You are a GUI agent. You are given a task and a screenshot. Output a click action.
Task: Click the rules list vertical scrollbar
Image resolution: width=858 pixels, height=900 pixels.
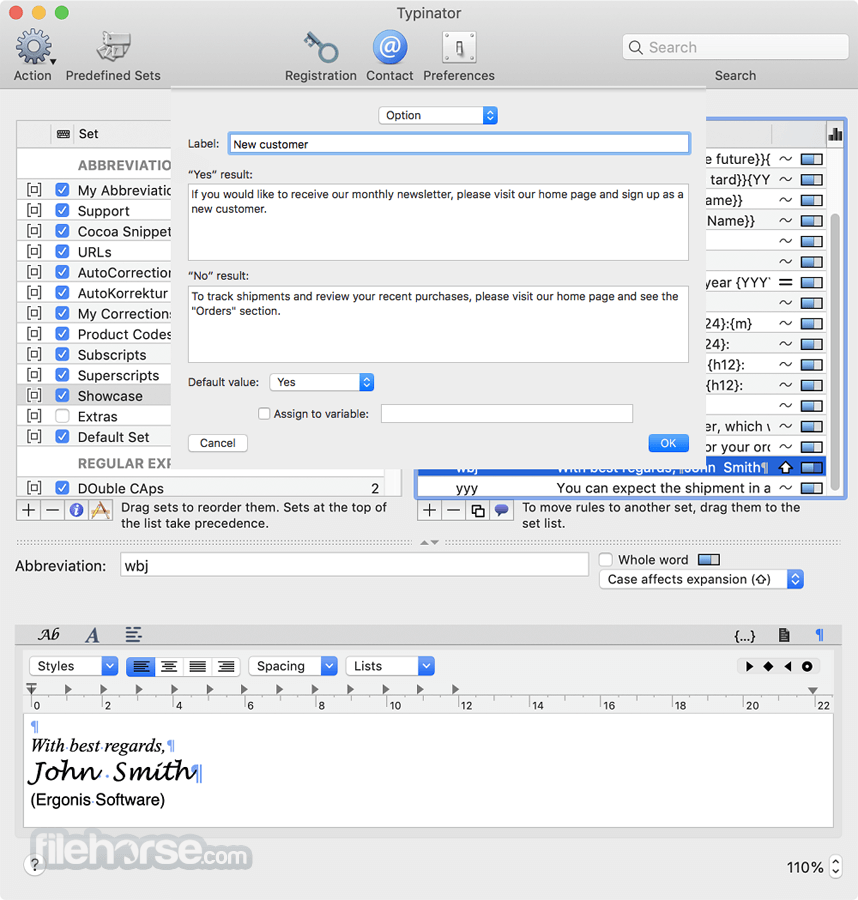[x=836, y=350]
